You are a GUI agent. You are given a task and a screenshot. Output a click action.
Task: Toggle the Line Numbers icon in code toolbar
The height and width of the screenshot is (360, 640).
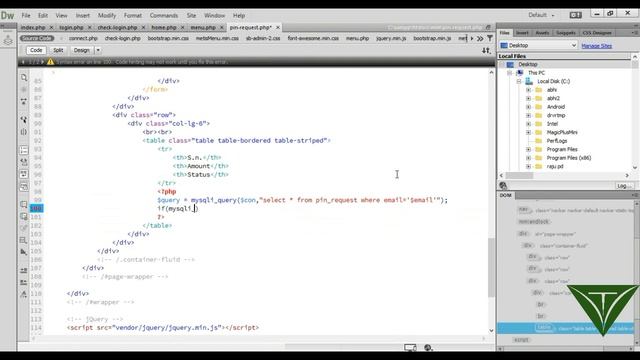[24, 150]
